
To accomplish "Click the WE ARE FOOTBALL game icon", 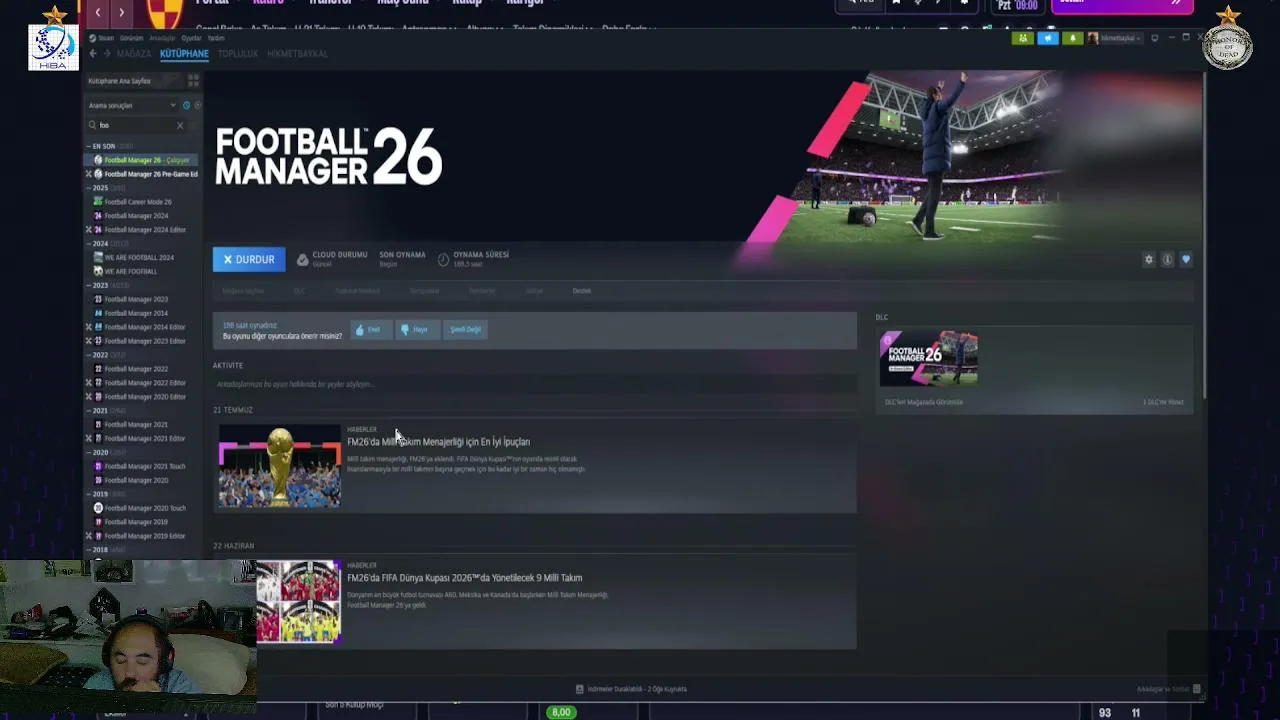I will click(98, 271).
